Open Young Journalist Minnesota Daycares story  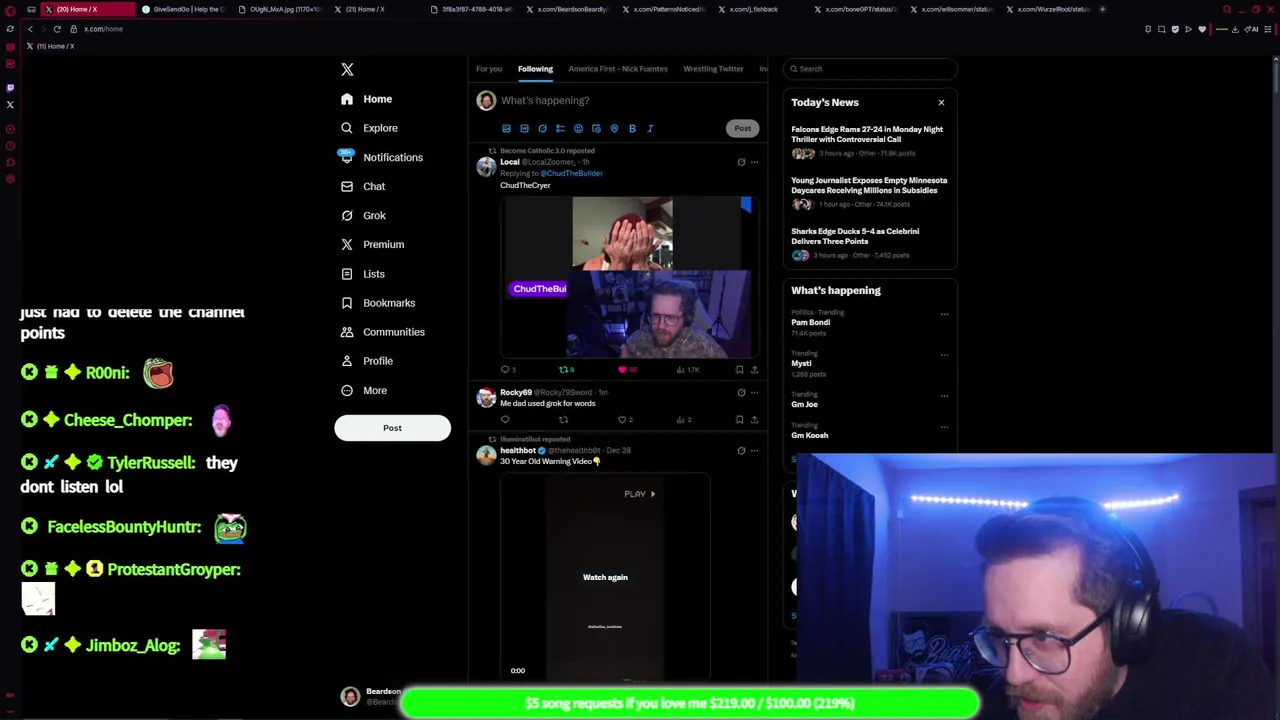point(869,193)
